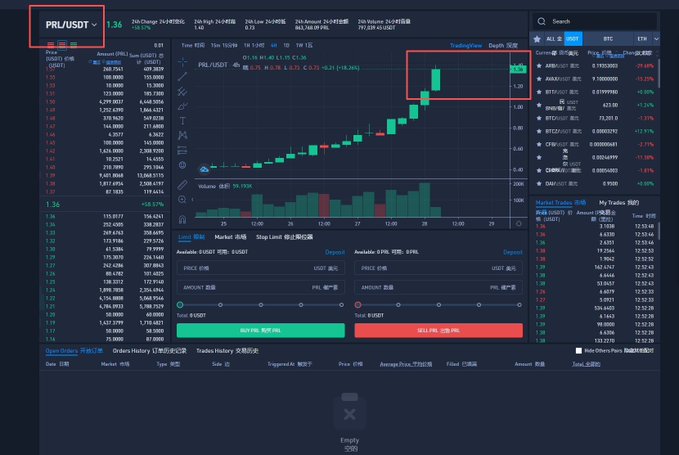Click the cloud icon on chart
Image resolution: width=679 pixels, height=455 pixels.
(x=204, y=169)
